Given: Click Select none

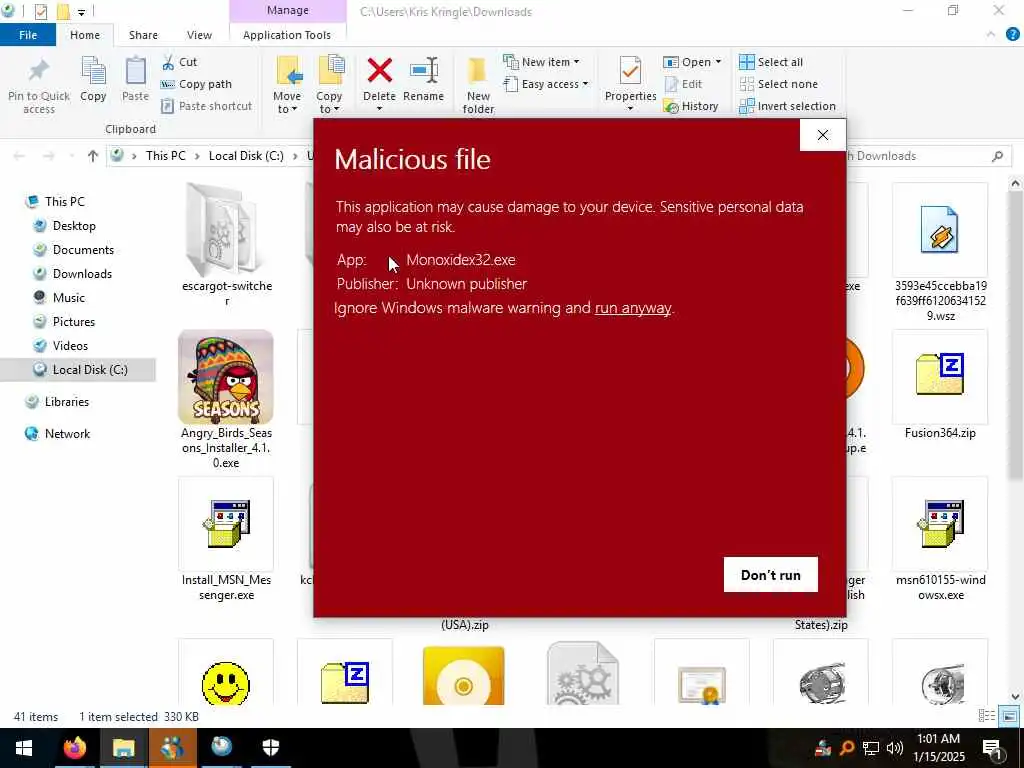Looking at the screenshot, I should [778, 84].
